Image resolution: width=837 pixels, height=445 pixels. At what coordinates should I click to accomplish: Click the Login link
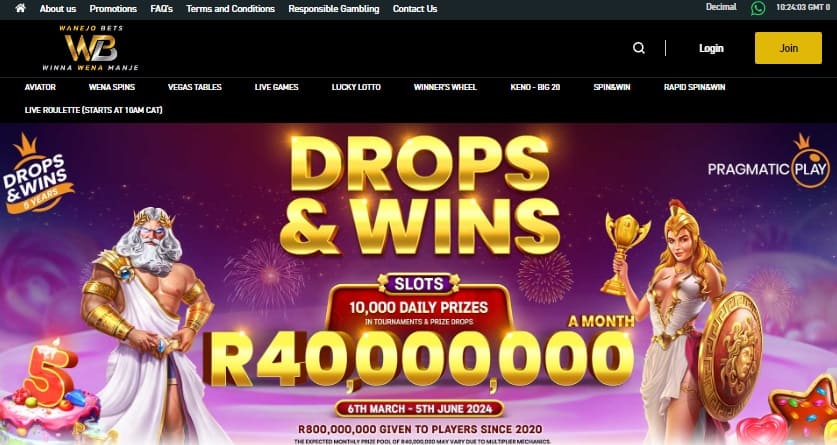click(x=711, y=48)
